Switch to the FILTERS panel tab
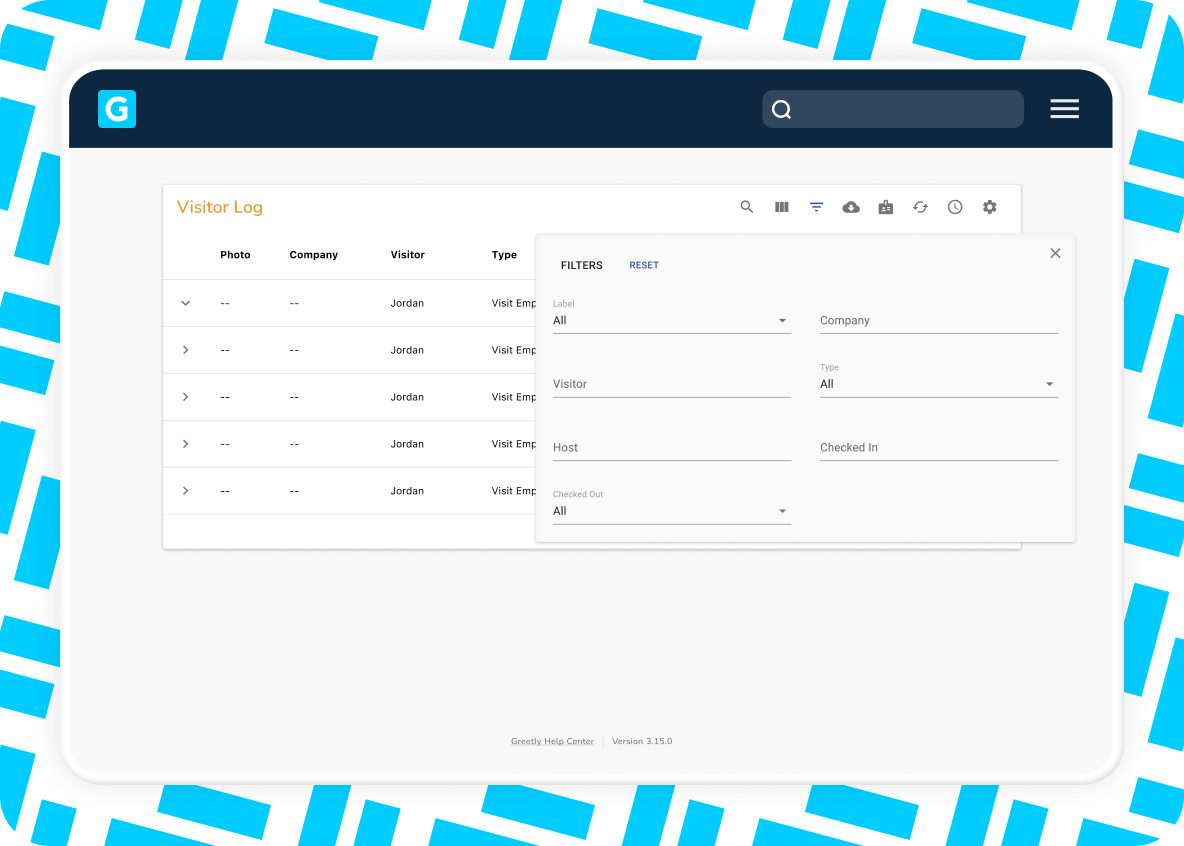The image size is (1184, 846). [x=581, y=265]
